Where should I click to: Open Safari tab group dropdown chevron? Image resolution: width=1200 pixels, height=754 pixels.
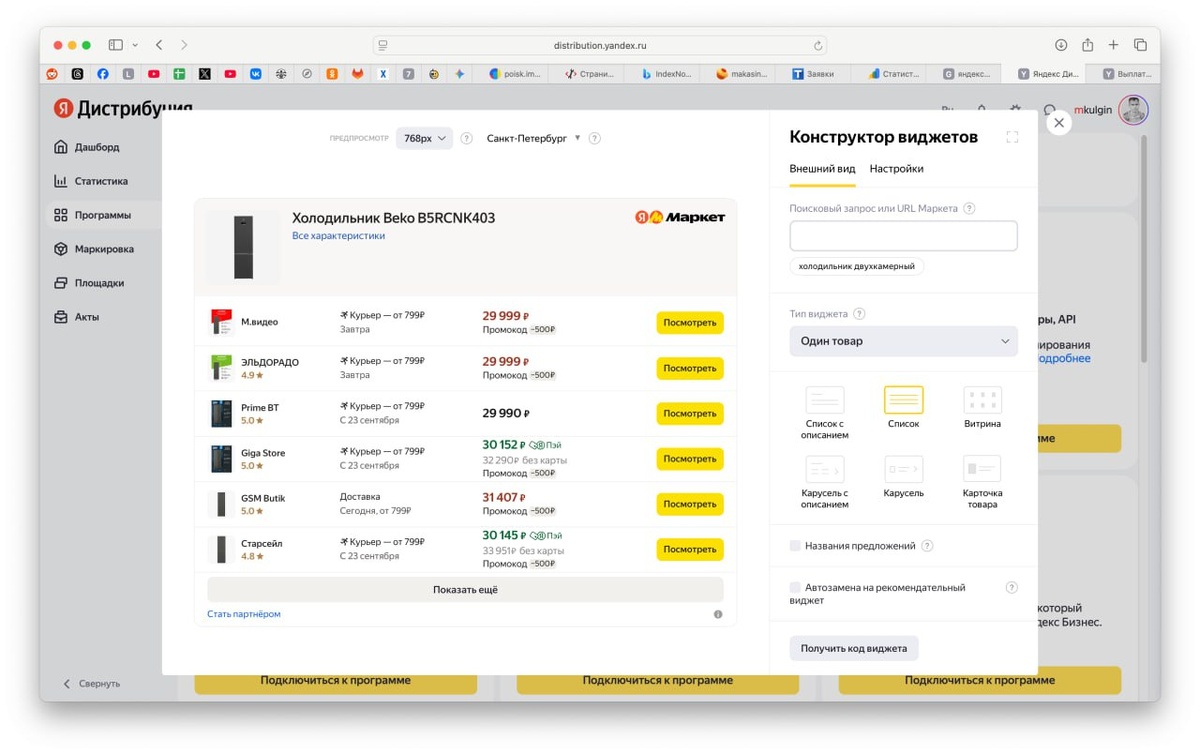[x=135, y=45]
